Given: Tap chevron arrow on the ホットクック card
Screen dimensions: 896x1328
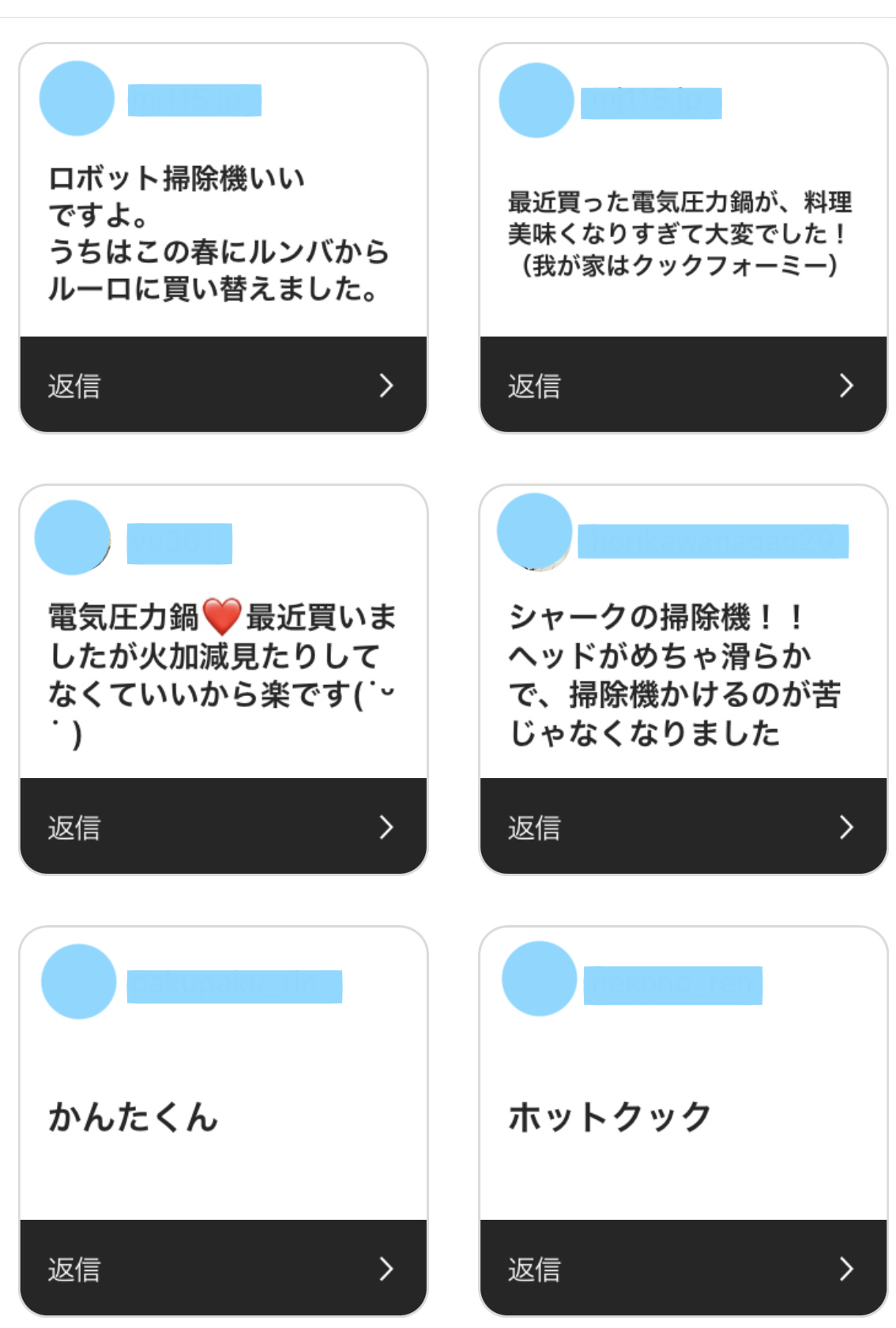Looking at the screenshot, I should [x=846, y=1268].
